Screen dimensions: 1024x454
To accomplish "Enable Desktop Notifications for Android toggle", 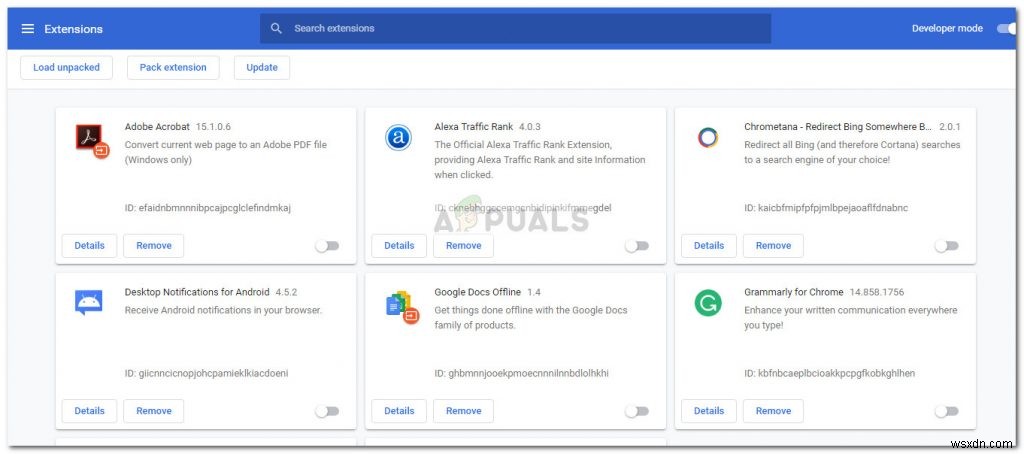I will (327, 411).
